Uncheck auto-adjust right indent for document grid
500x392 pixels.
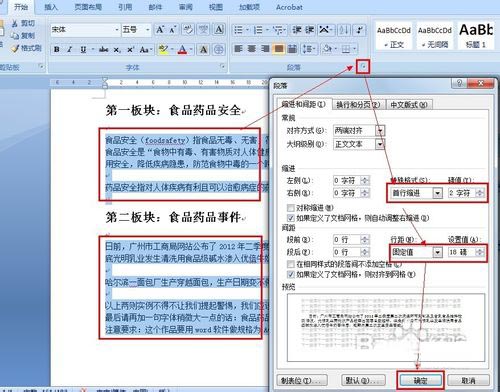(291, 218)
